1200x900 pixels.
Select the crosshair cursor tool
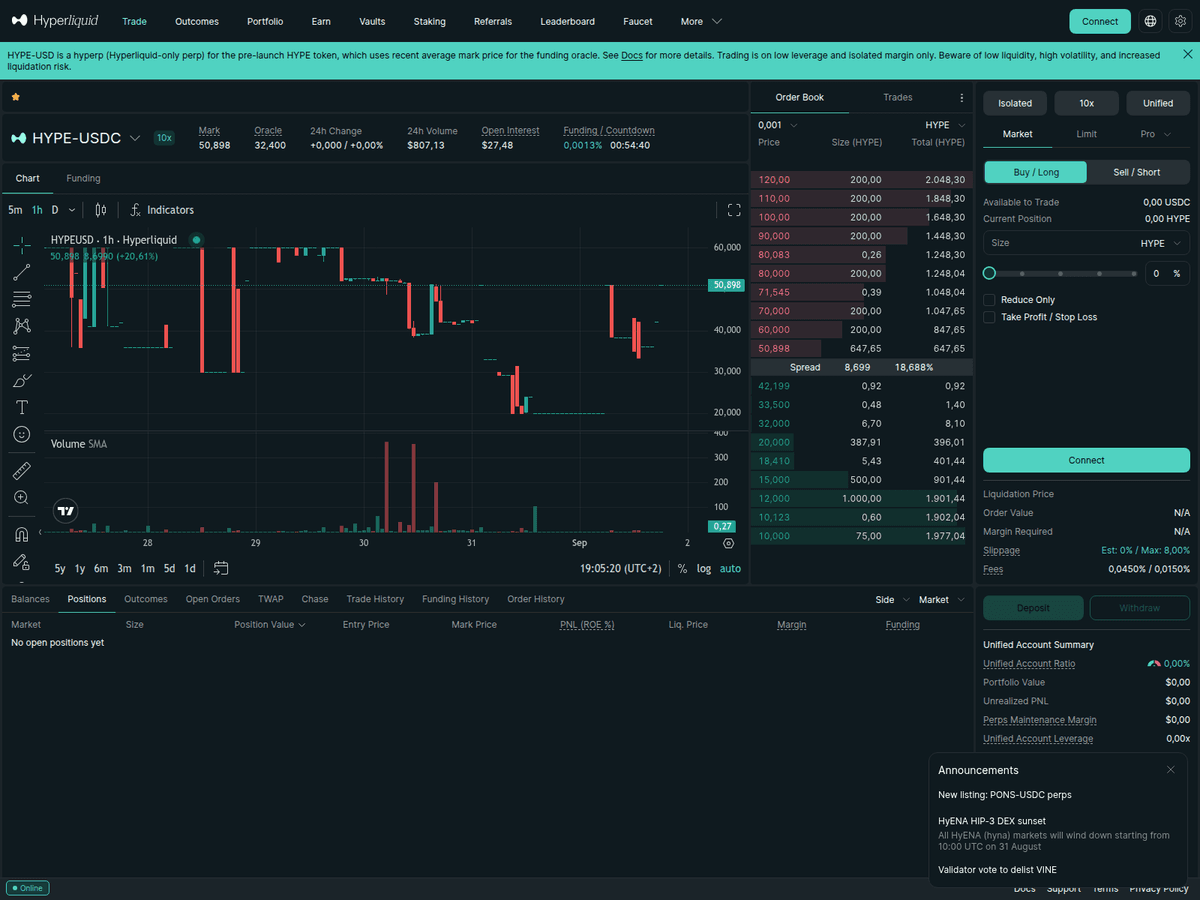pos(21,245)
